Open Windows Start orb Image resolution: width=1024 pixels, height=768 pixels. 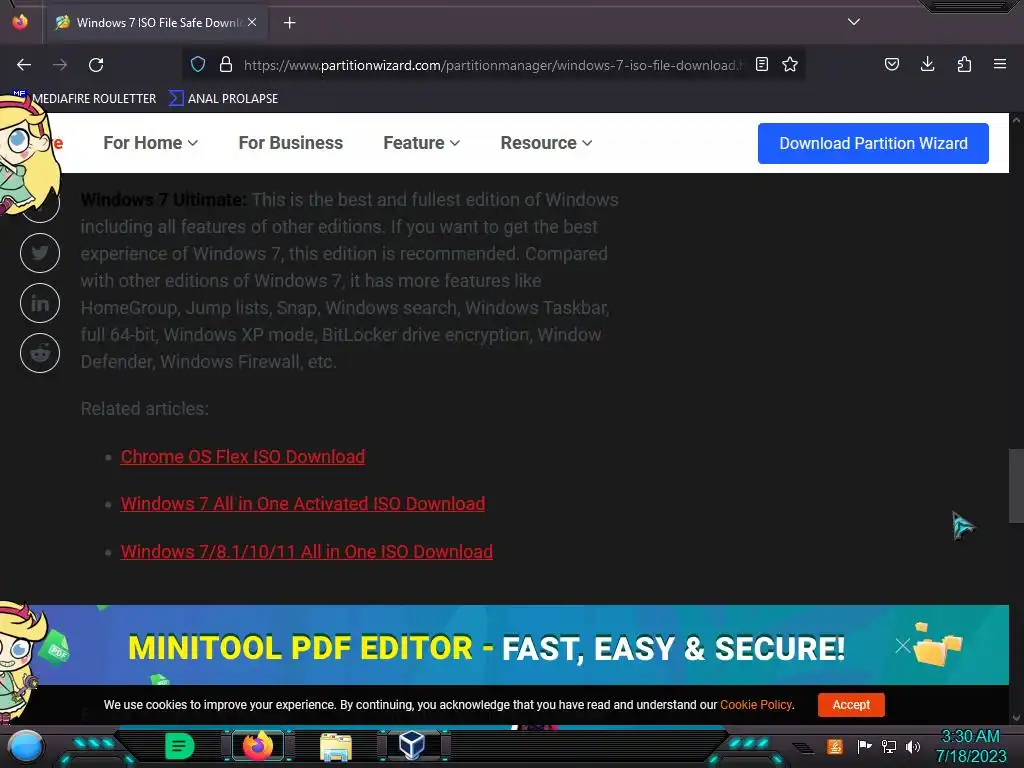[26, 746]
